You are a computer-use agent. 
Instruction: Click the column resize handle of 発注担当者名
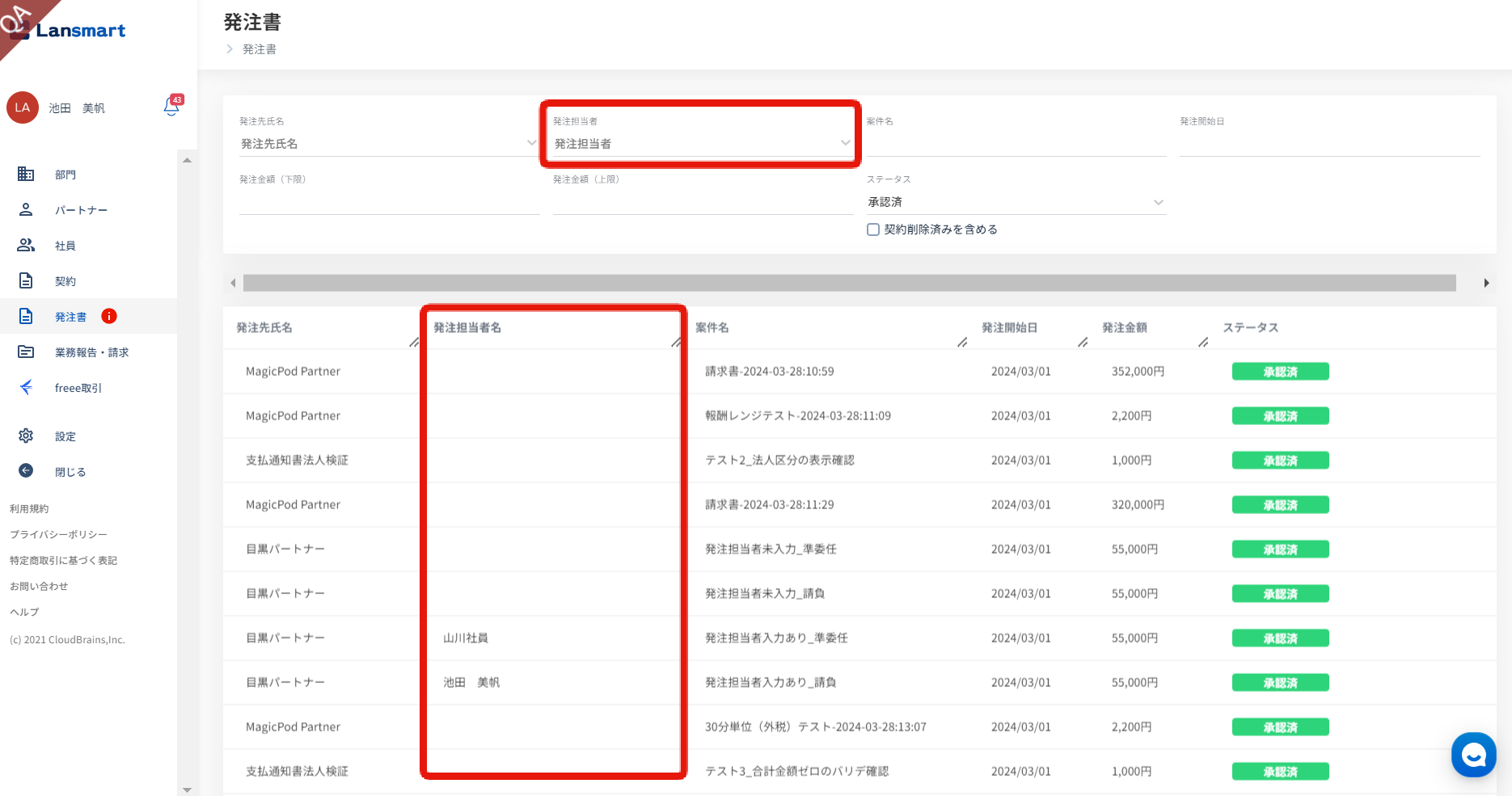pyautogui.click(x=676, y=343)
